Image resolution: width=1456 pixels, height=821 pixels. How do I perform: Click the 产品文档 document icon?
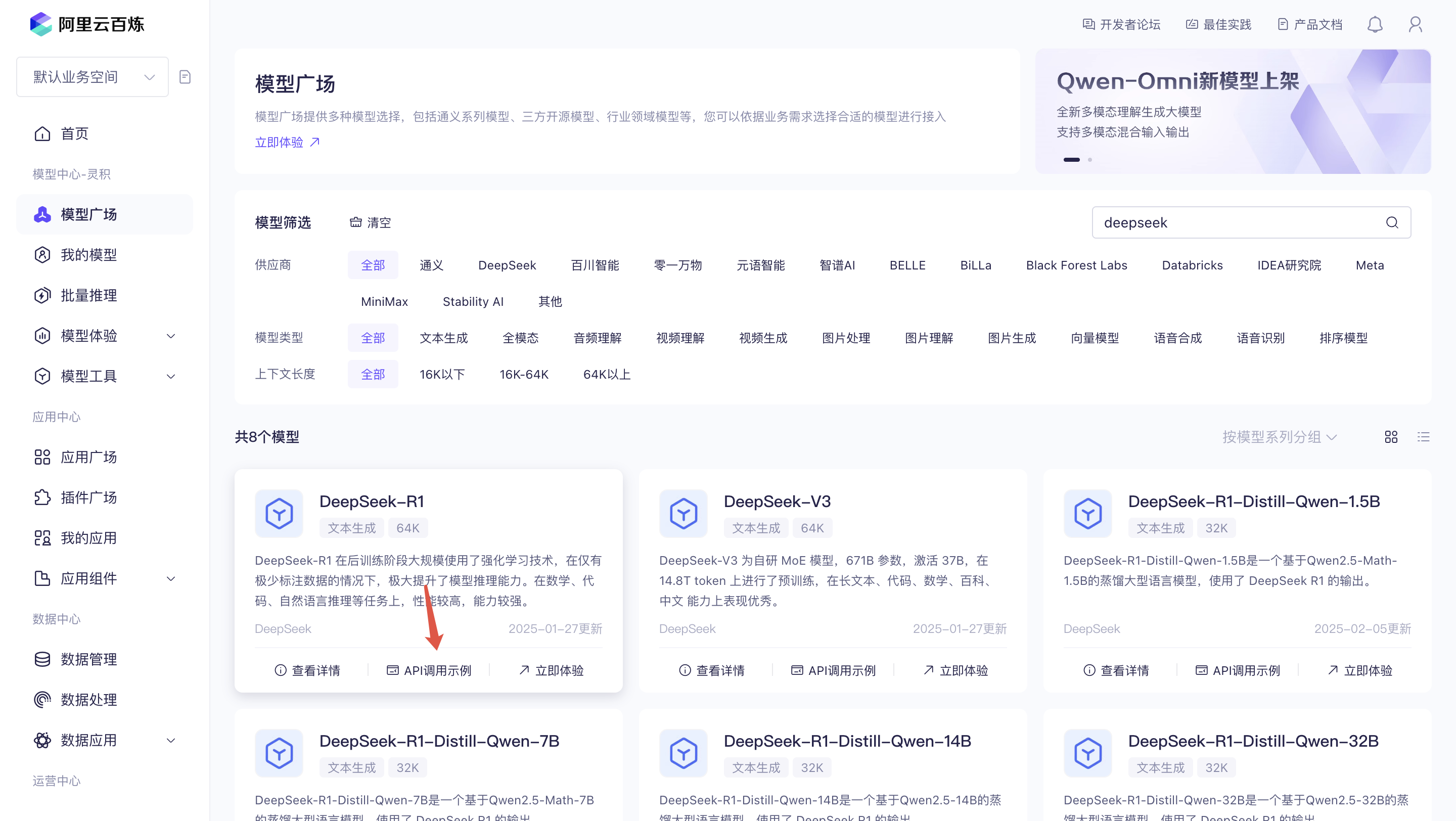1283,24
